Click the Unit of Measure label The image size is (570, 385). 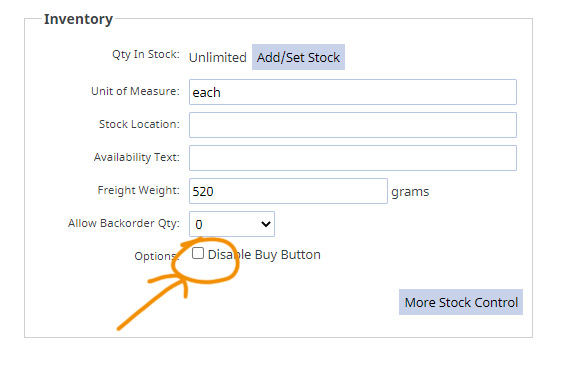pos(135,91)
